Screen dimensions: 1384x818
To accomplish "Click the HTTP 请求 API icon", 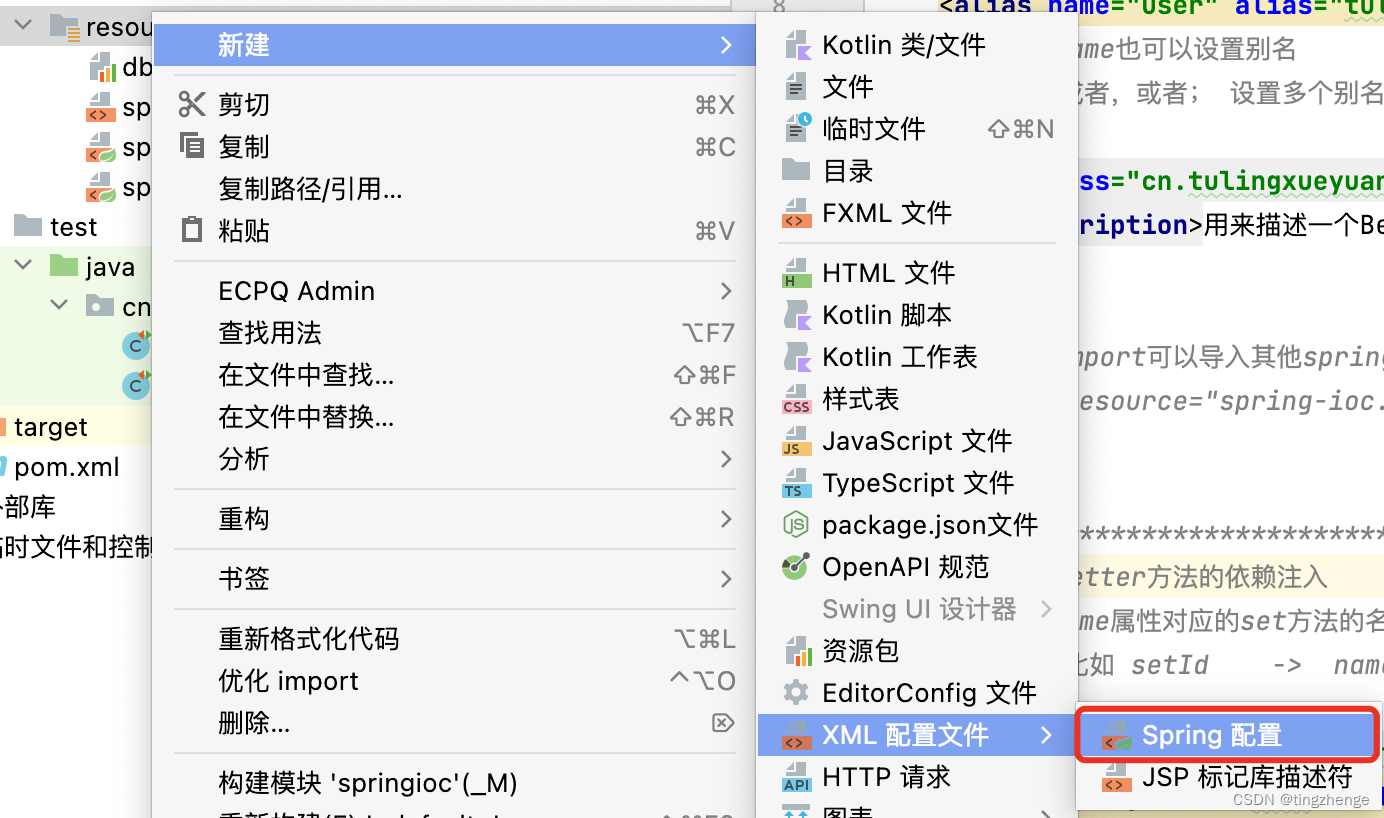I will pyautogui.click(x=796, y=777).
